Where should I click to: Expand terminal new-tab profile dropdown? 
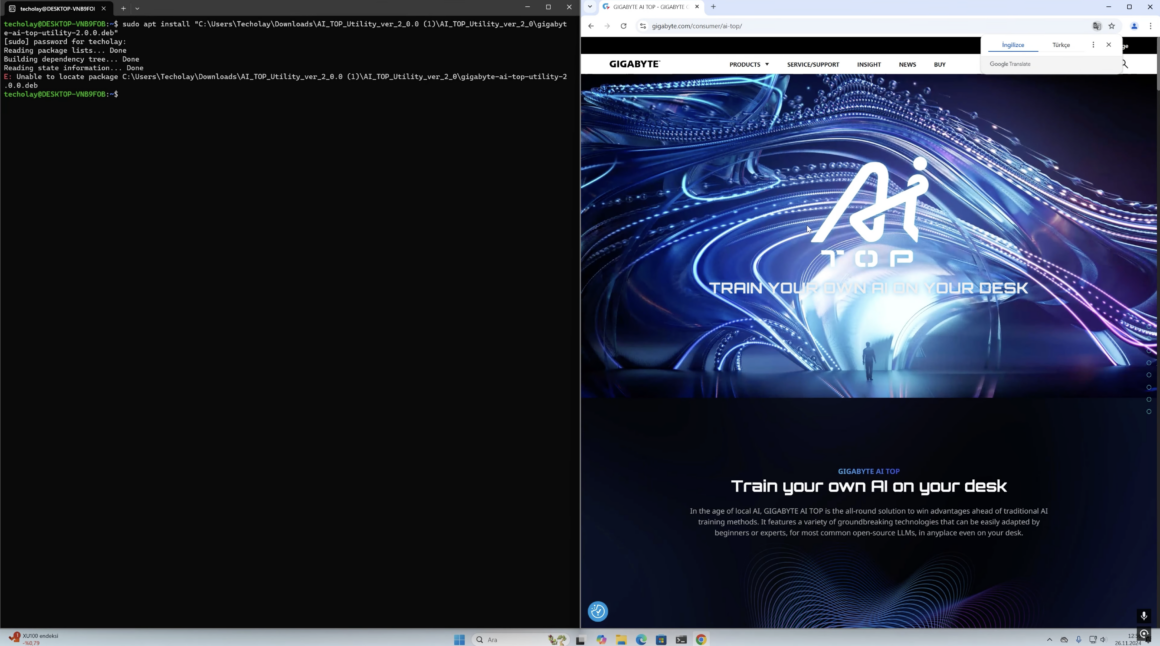[137, 8]
